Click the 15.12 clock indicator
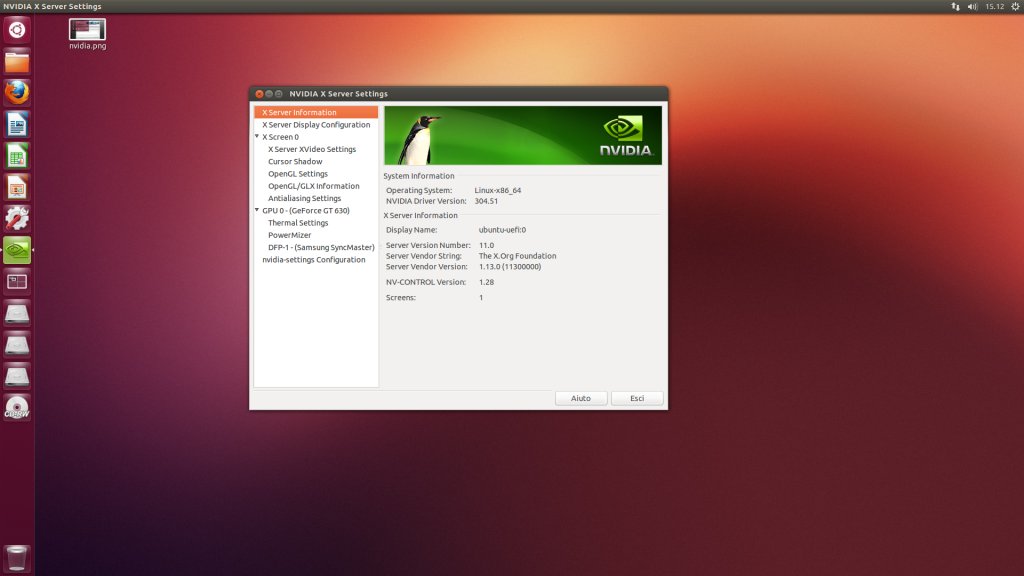Image resolution: width=1024 pixels, height=576 pixels. 995,7
